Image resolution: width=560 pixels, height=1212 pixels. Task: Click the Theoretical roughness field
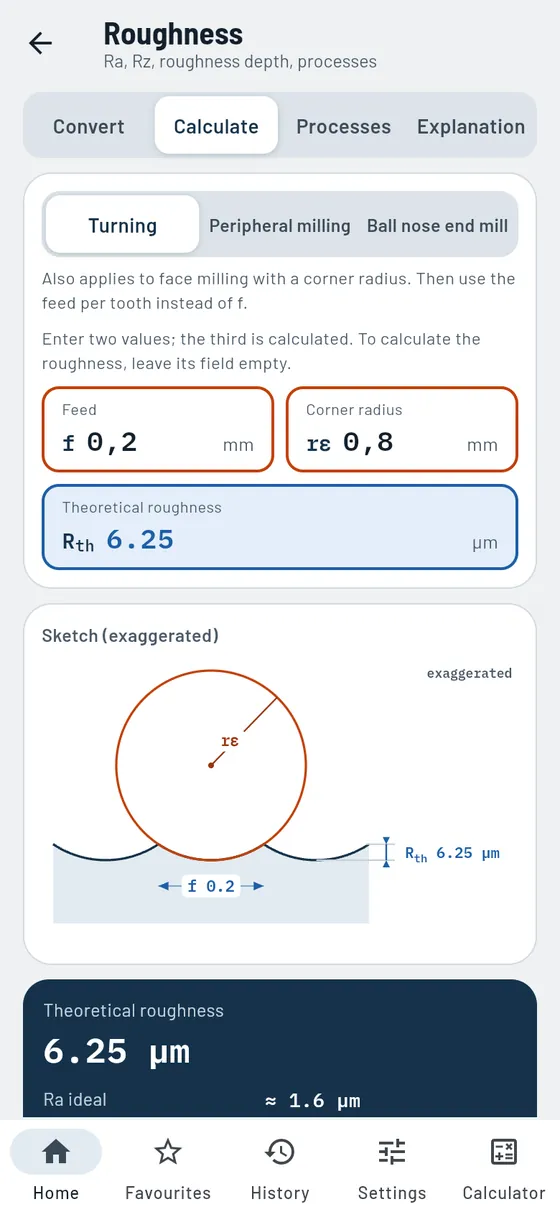point(280,527)
